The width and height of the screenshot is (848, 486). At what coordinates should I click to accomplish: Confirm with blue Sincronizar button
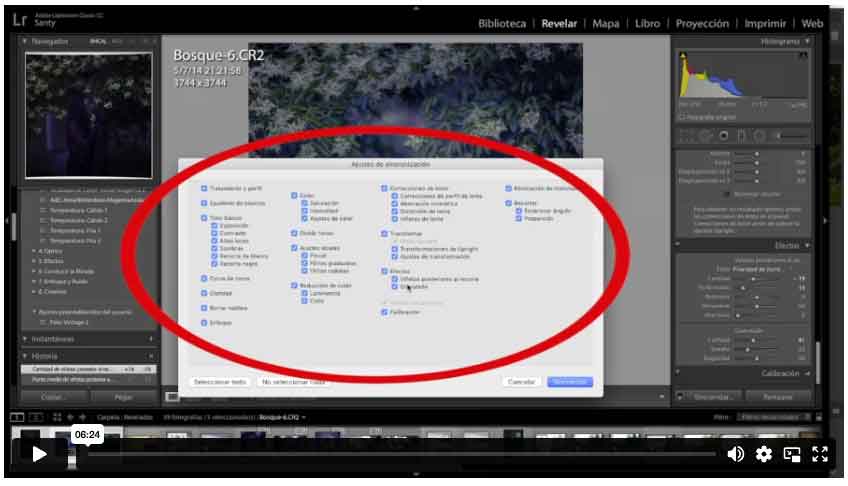coord(570,382)
